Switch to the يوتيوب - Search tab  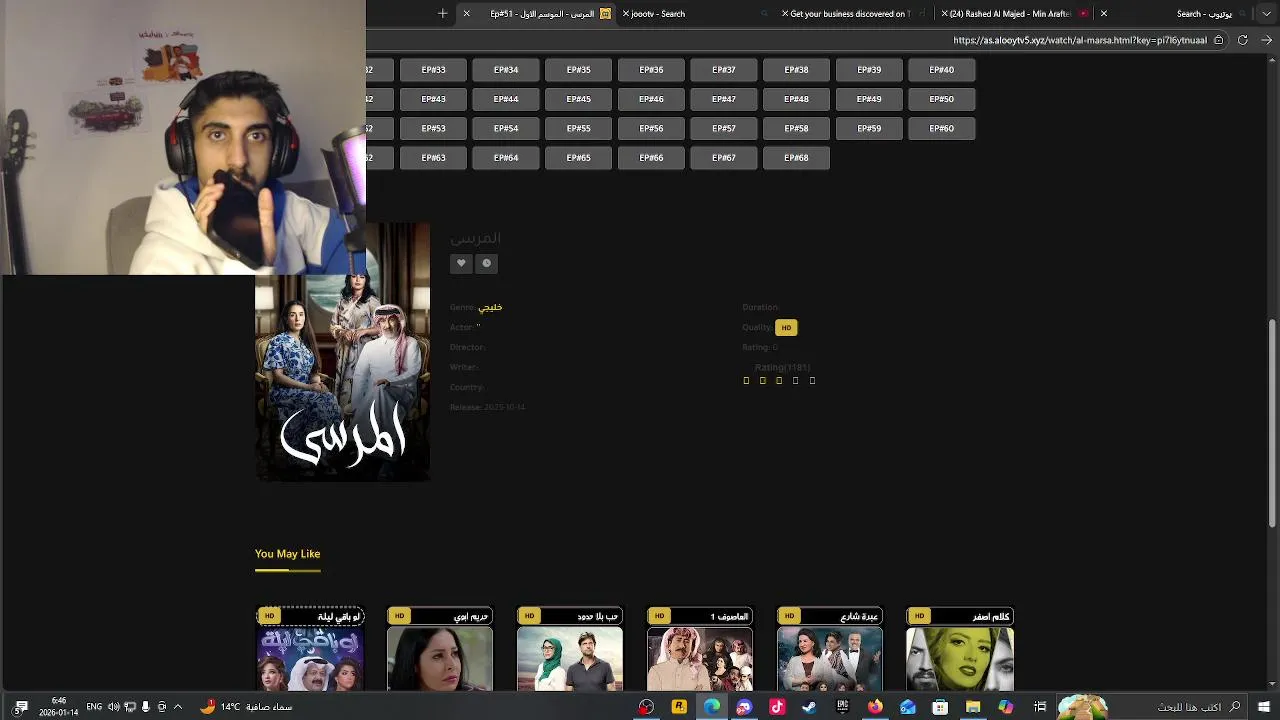pyautogui.click(x=1175, y=13)
